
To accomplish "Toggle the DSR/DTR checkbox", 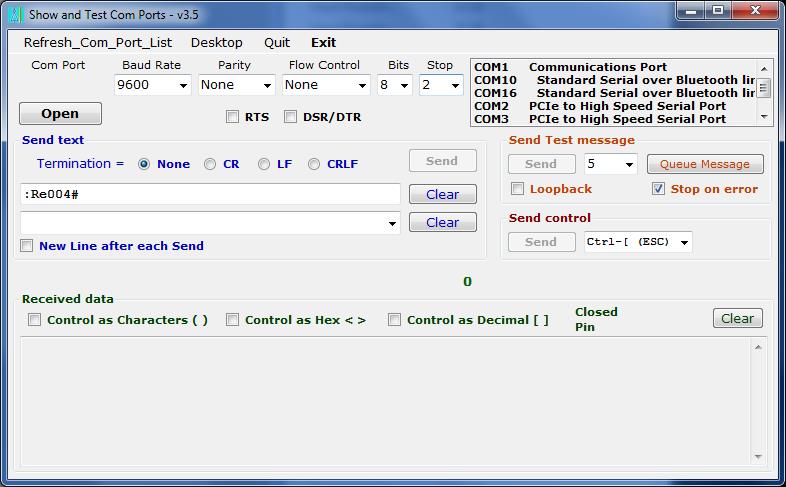I will pos(291,117).
